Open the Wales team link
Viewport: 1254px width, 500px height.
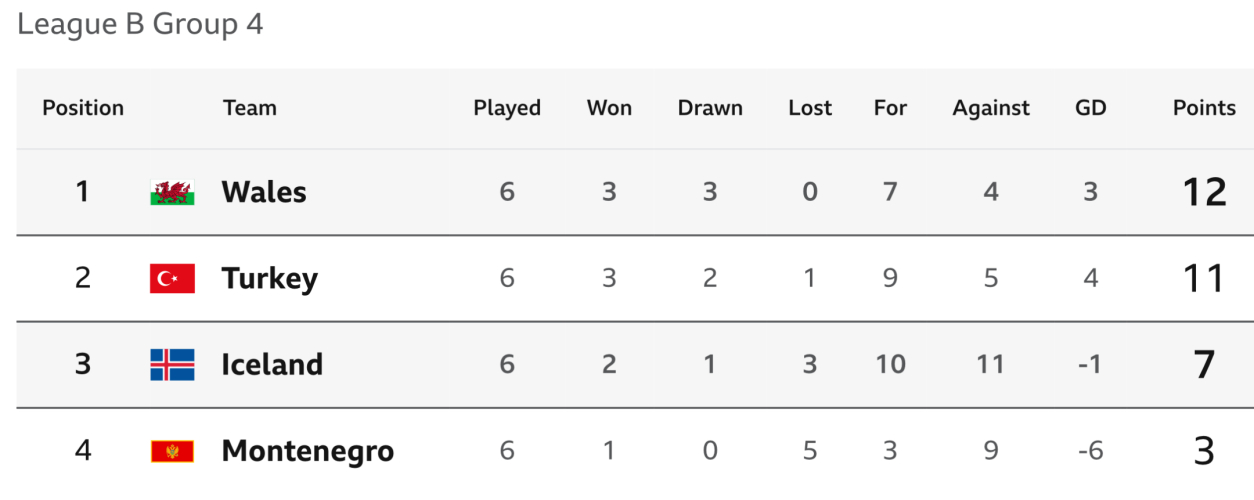[264, 192]
